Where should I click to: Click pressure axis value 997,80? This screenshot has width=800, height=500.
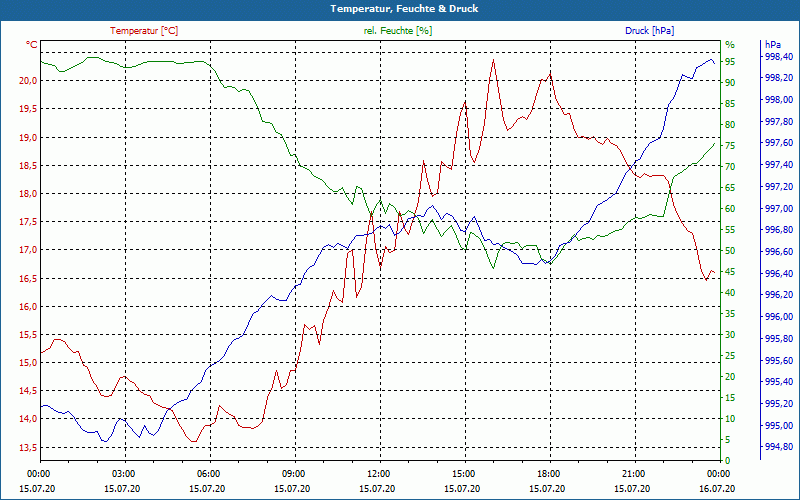pos(779,121)
